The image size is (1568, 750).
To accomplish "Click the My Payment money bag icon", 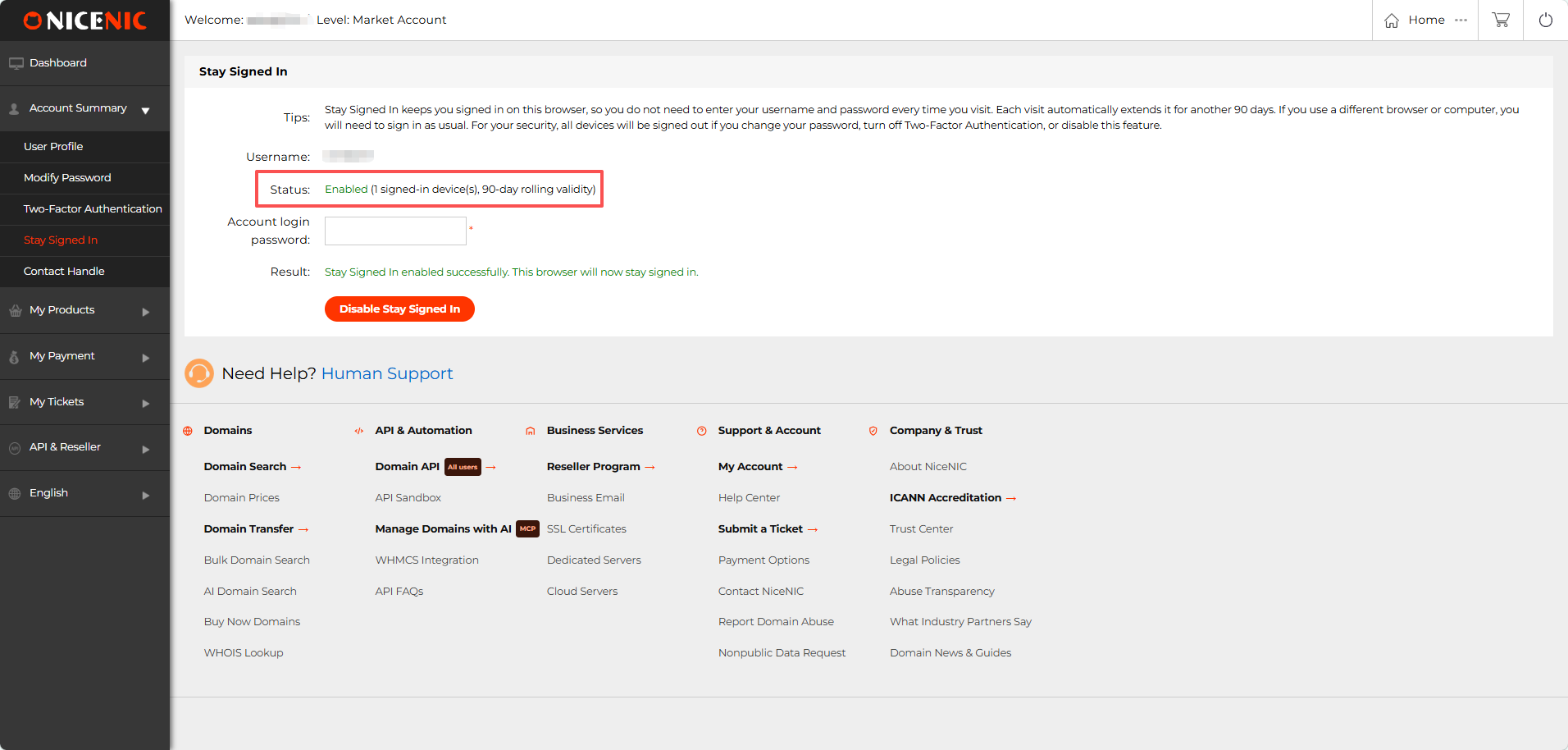I will tap(14, 356).
